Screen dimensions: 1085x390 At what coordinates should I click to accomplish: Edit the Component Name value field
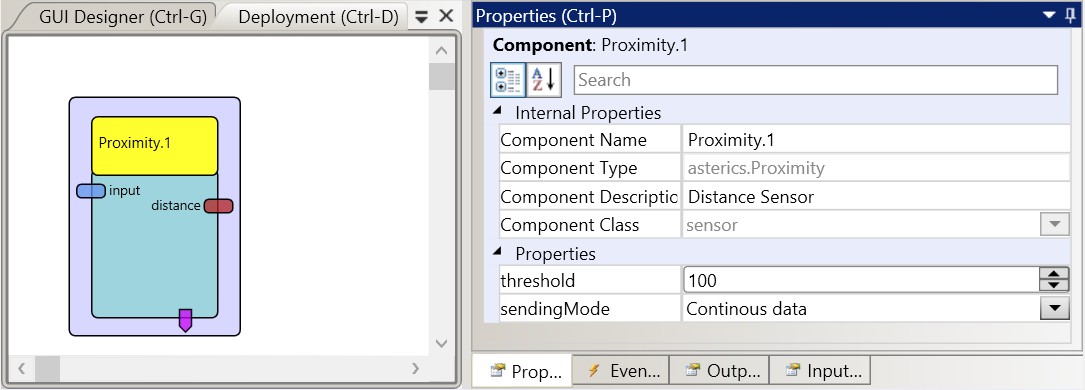click(877, 140)
